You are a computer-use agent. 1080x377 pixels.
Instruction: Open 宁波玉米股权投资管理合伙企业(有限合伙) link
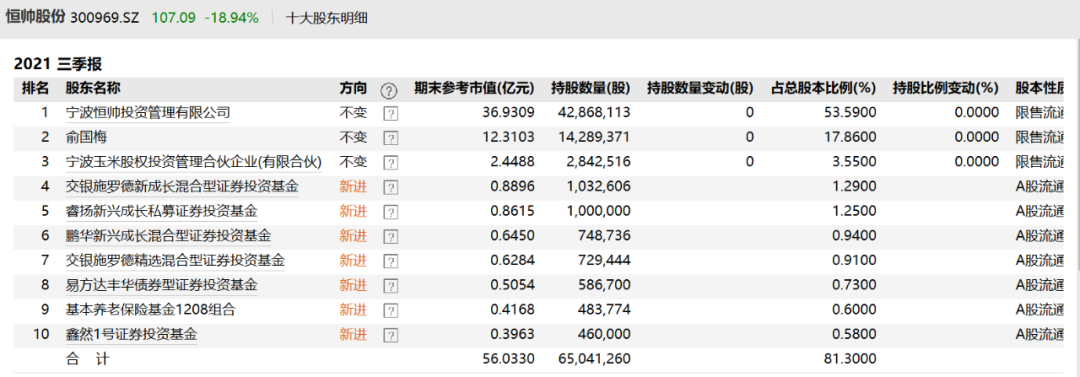(x=194, y=162)
